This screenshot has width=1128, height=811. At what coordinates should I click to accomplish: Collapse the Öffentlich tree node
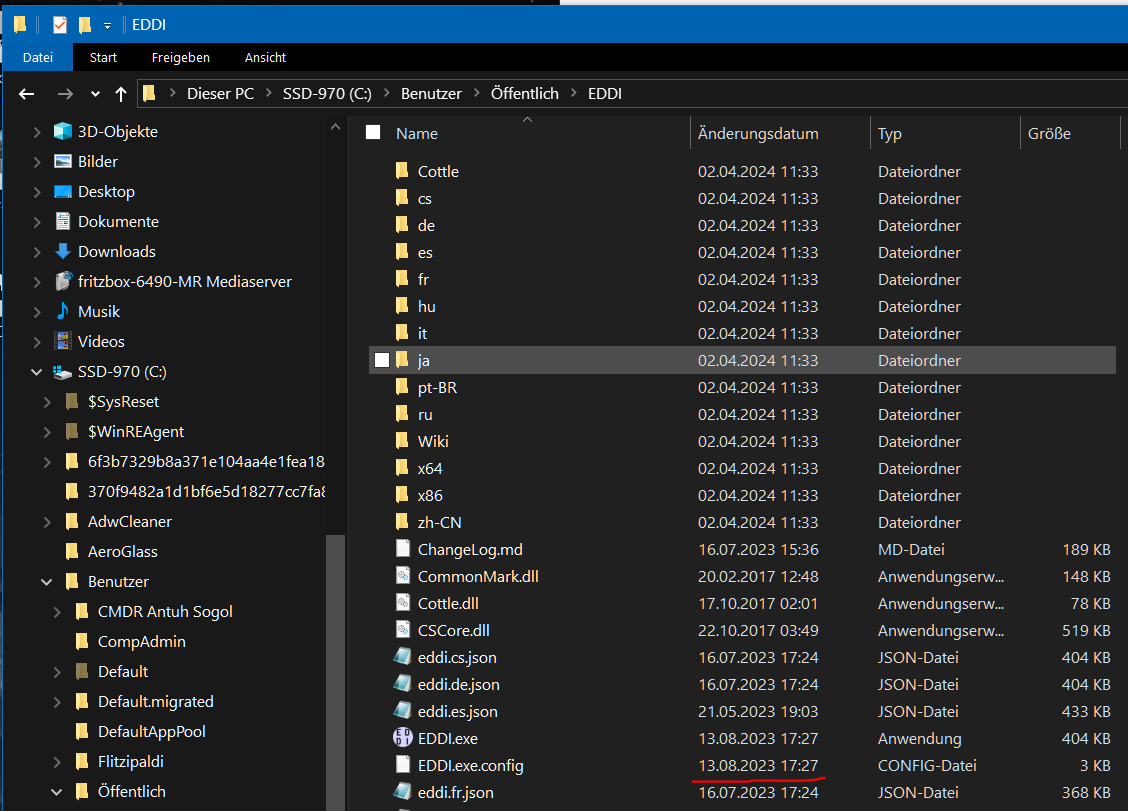[x=57, y=792]
